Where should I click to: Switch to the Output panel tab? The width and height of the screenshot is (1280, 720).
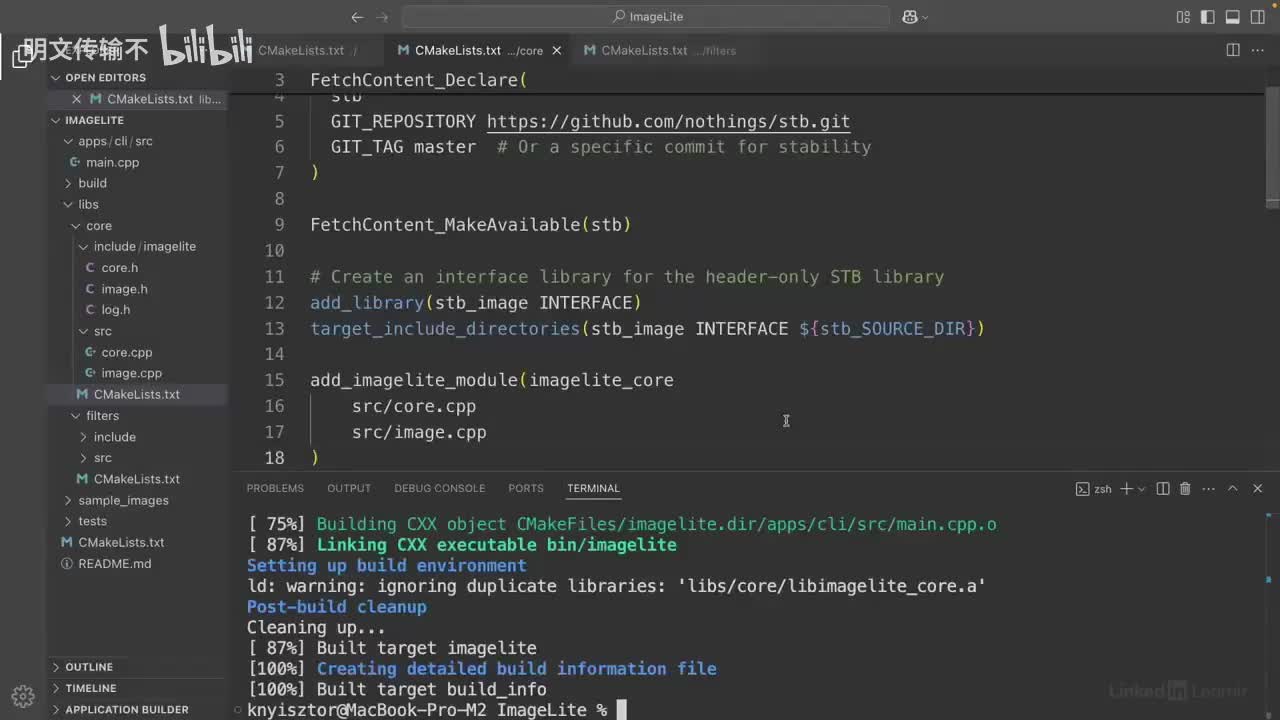(349, 489)
